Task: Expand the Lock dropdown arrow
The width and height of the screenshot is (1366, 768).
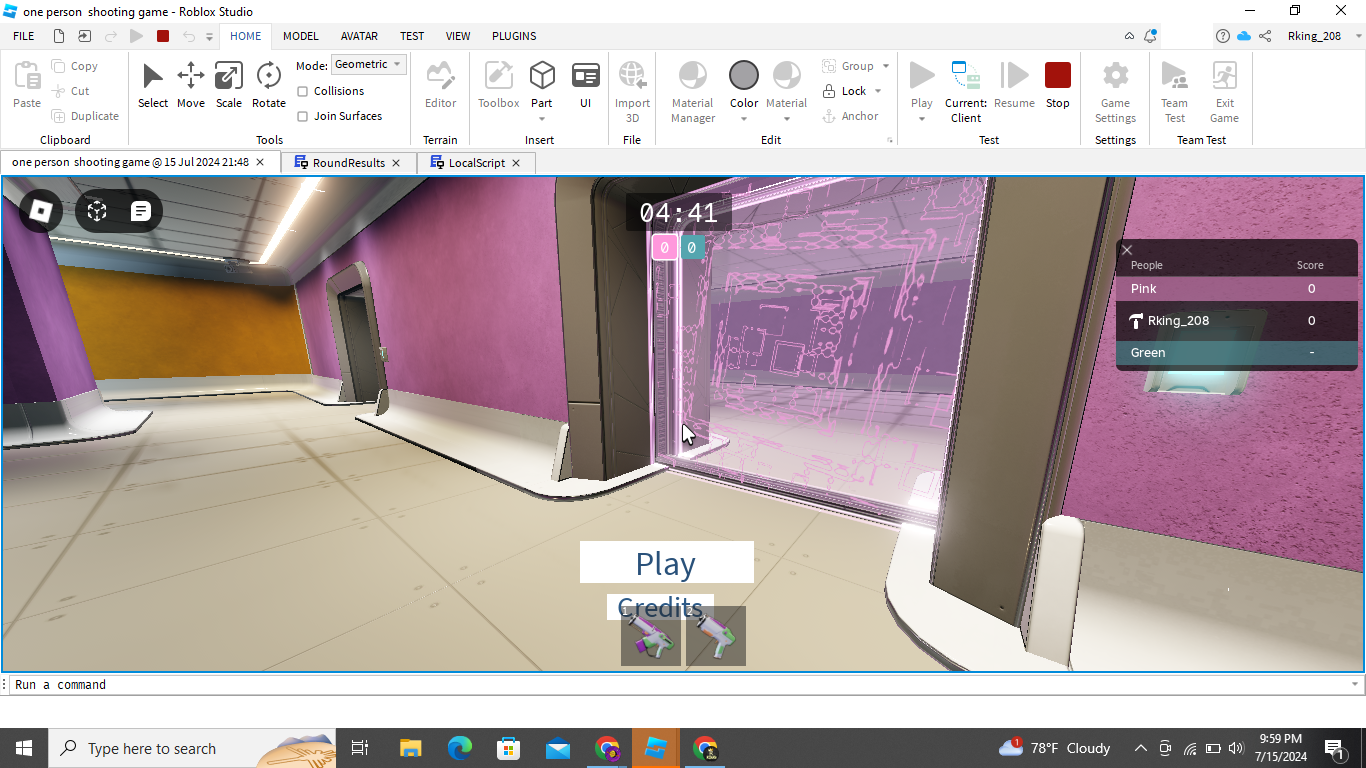Action: (x=878, y=91)
